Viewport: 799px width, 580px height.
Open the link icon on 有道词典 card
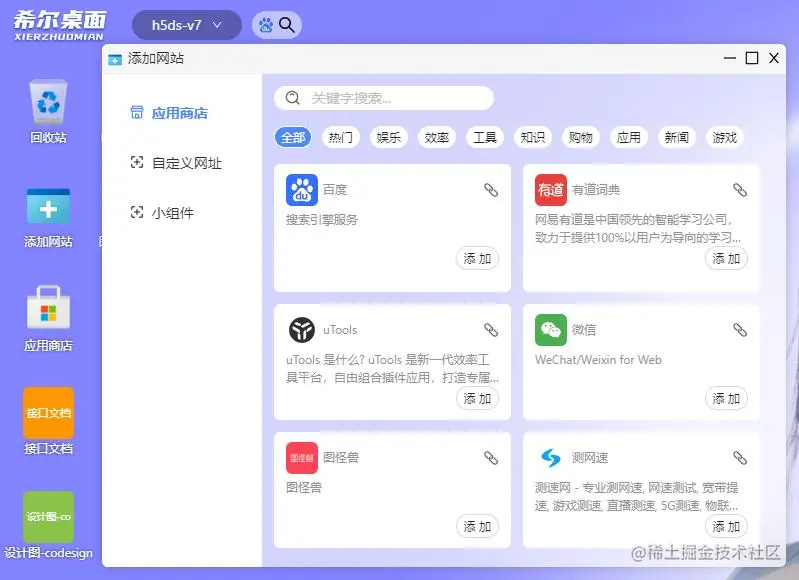[x=740, y=190]
